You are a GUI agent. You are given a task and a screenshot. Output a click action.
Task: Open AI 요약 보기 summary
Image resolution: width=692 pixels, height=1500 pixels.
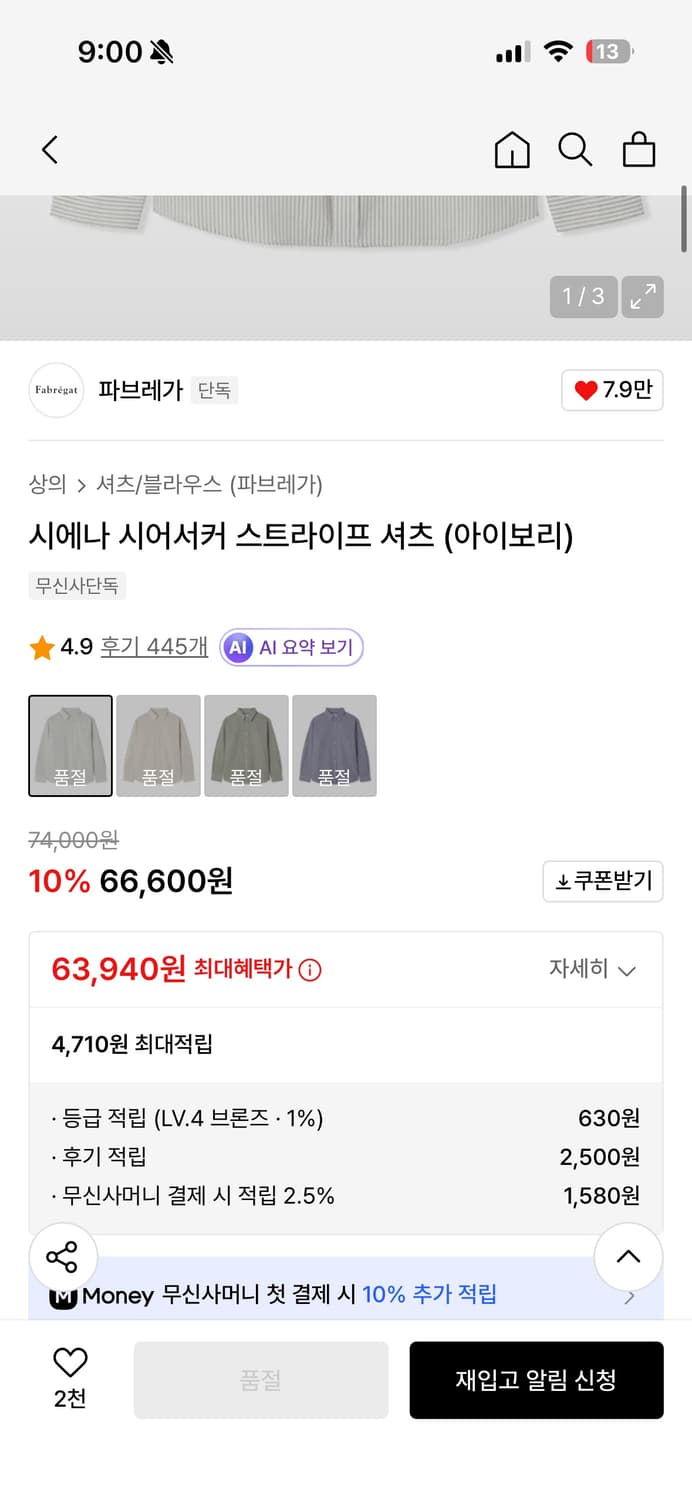click(290, 647)
